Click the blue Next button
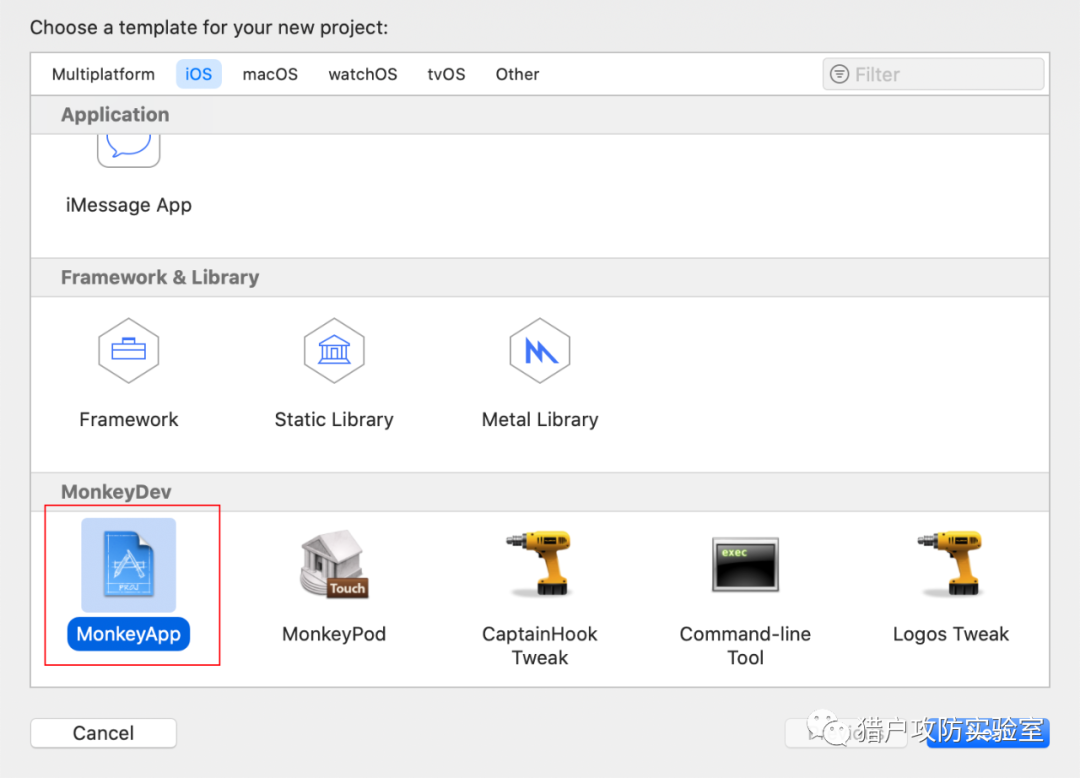Viewport: 1080px width, 778px height. pos(988,733)
